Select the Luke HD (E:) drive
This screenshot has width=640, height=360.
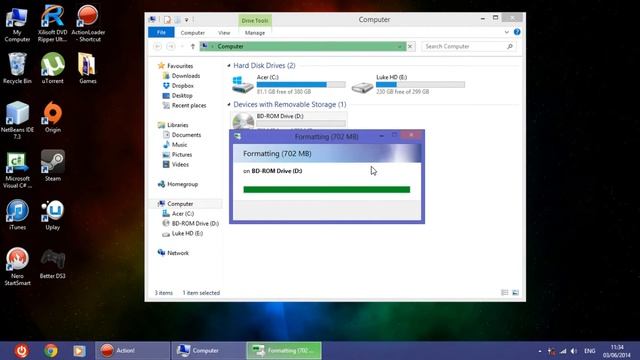click(408, 84)
